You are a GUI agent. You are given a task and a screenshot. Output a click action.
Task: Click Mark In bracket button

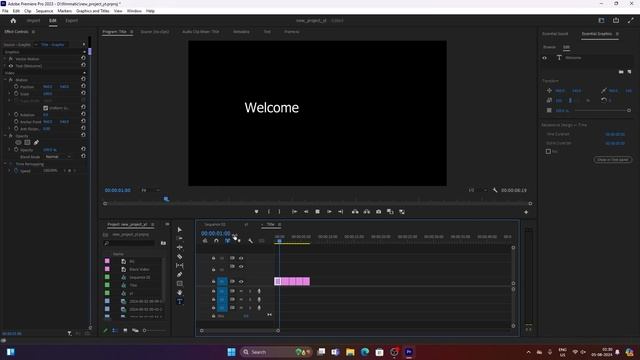coord(269,212)
